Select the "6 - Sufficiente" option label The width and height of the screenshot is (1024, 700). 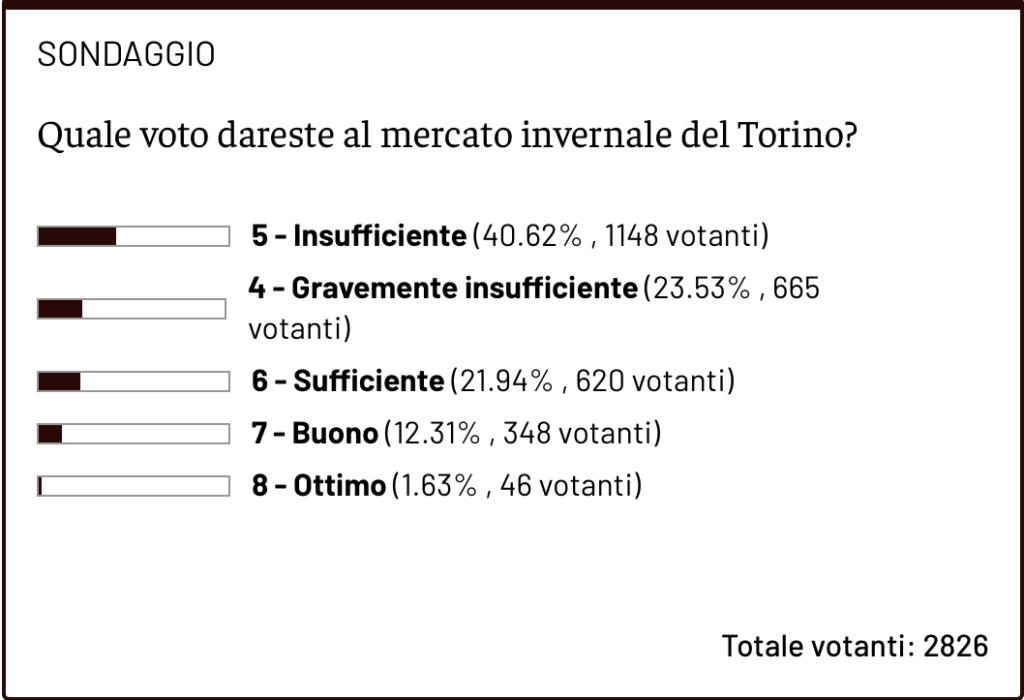tap(347, 381)
